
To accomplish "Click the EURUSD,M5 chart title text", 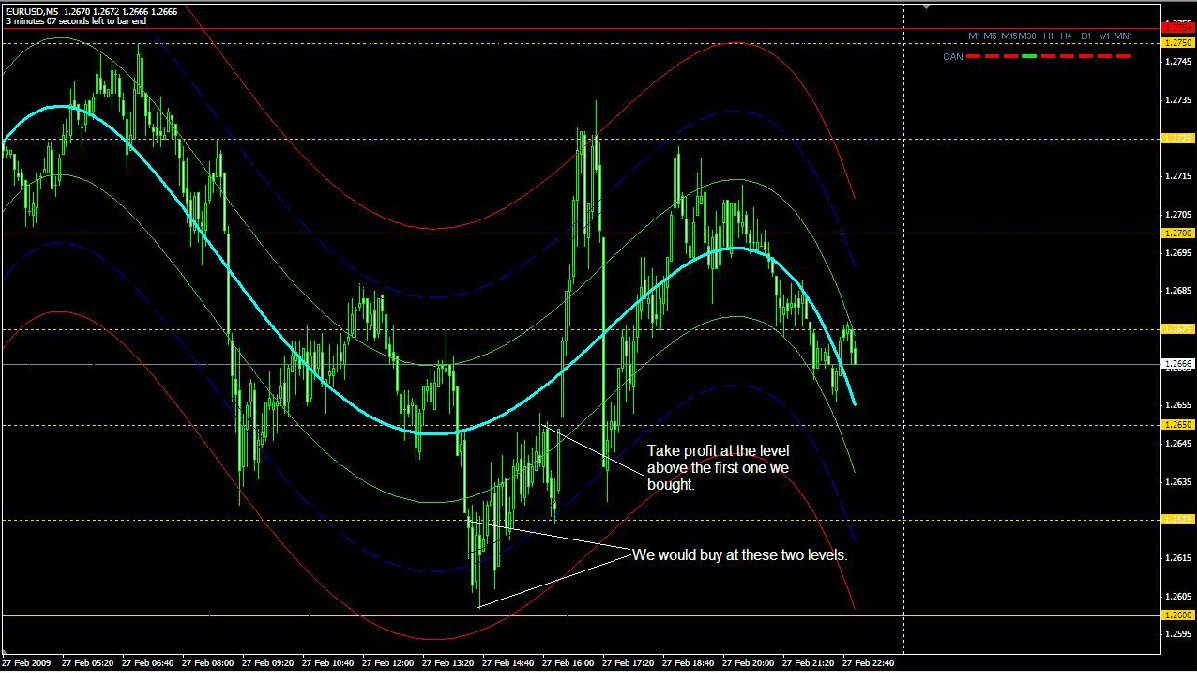I will tap(31, 11).
